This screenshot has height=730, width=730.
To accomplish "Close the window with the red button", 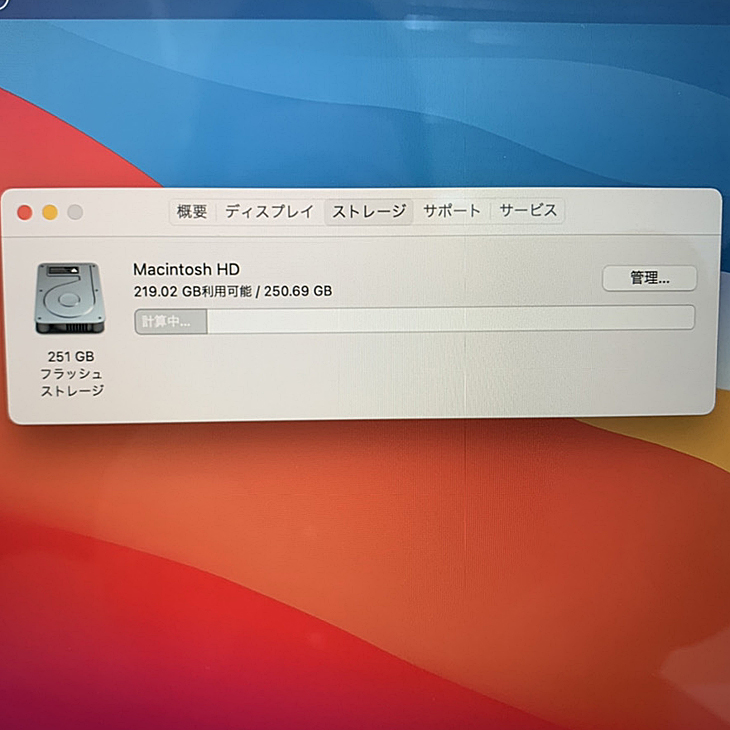I will (x=25, y=213).
